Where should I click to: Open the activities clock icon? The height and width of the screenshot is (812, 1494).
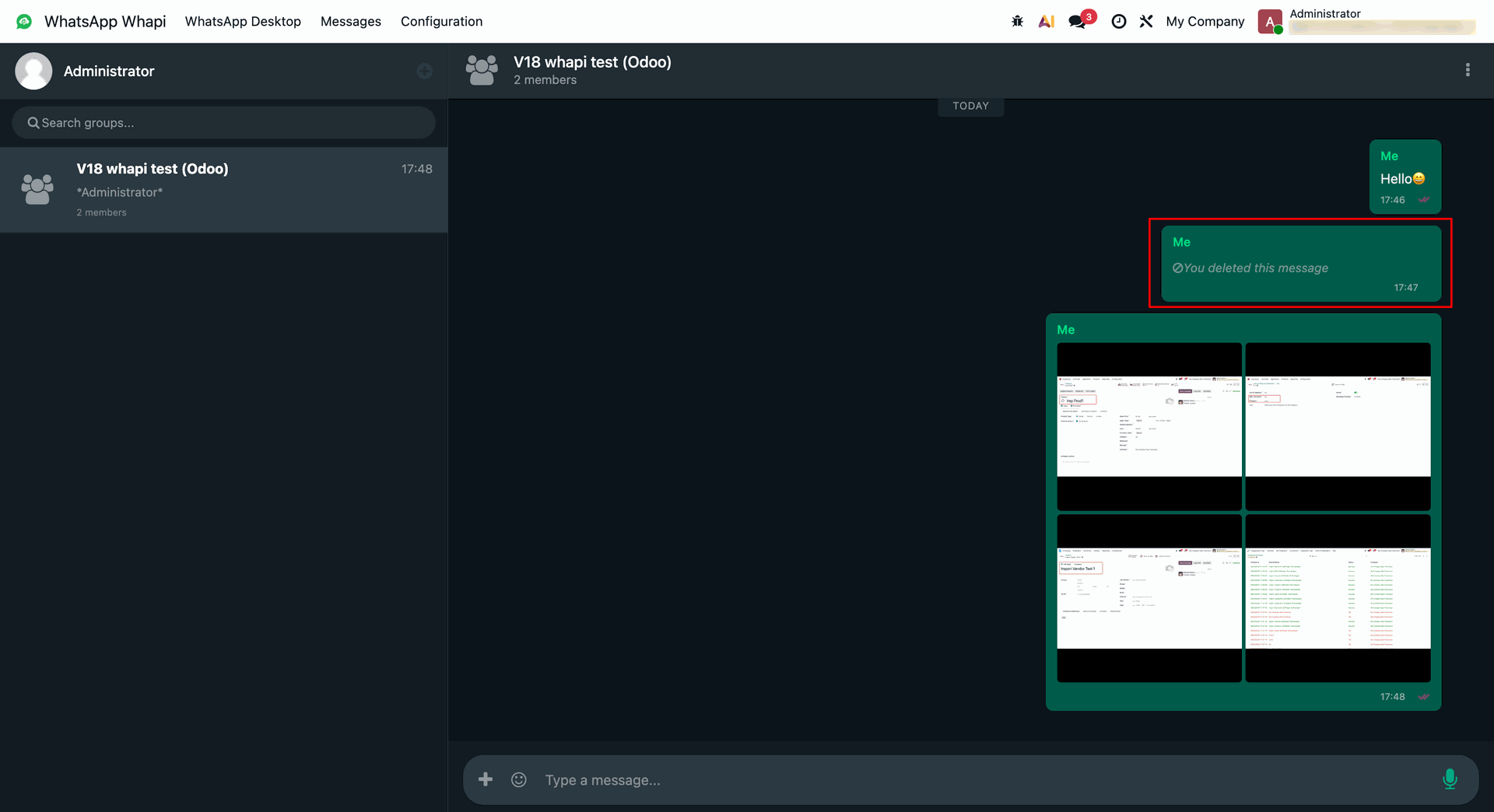point(1118,21)
